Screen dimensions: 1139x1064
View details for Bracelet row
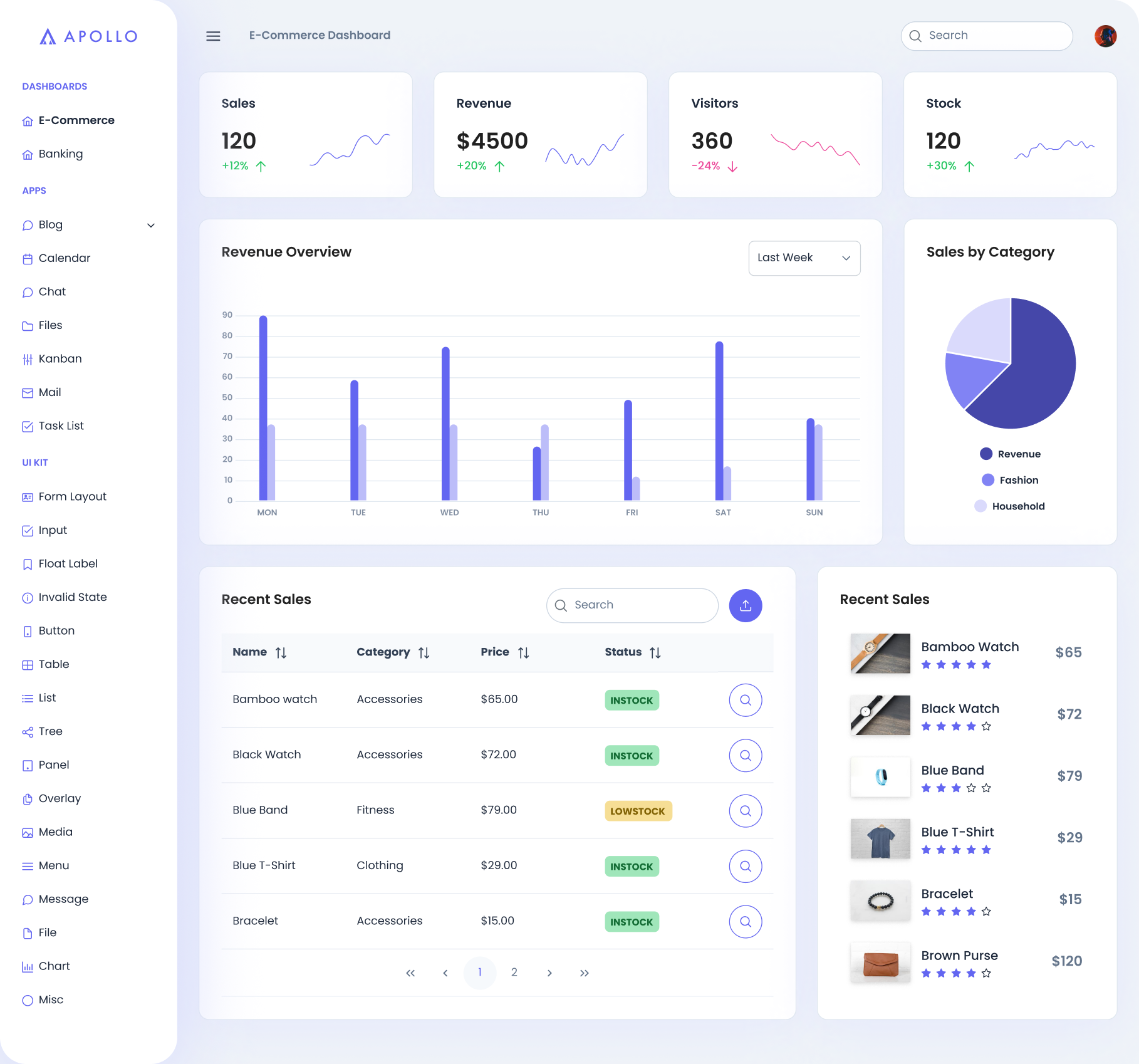(746, 922)
